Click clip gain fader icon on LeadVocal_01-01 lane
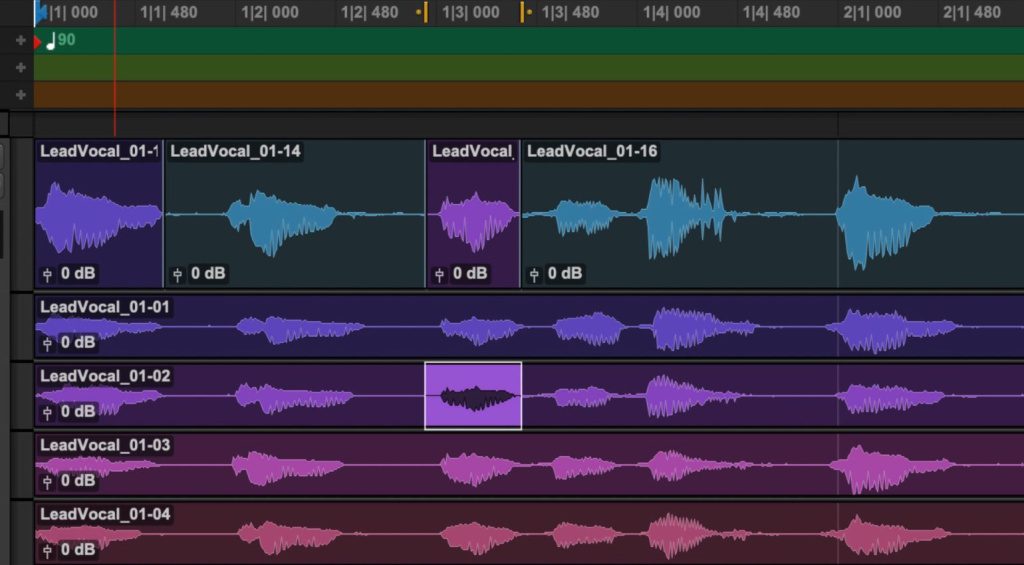Image resolution: width=1024 pixels, height=565 pixels. coord(47,344)
